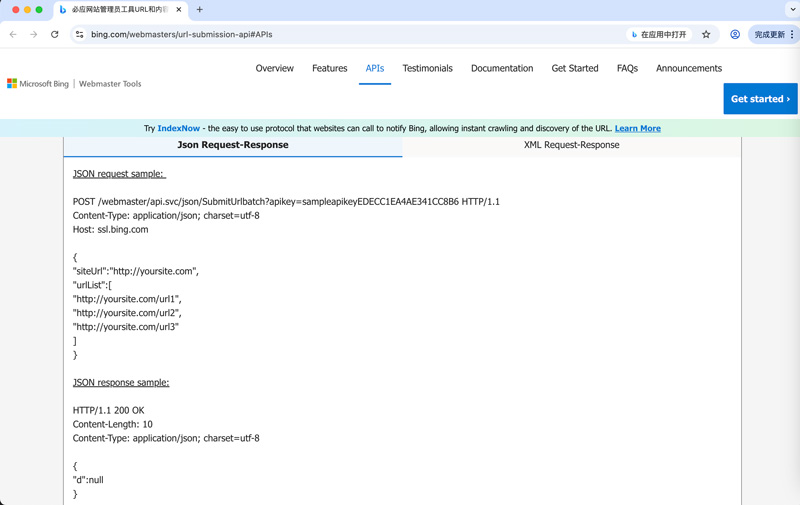Viewport: 800px width, 505px height.
Task: Close the Bing webmaster tab
Action: [x=179, y=10]
